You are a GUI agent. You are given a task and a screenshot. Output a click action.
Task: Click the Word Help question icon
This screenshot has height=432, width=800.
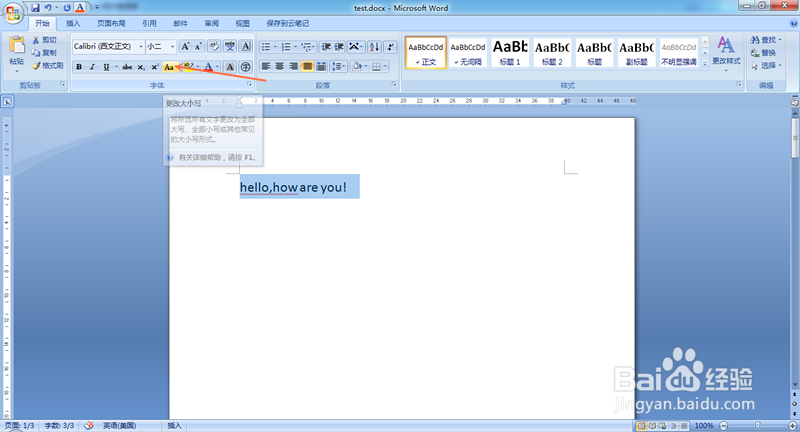click(793, 23)
